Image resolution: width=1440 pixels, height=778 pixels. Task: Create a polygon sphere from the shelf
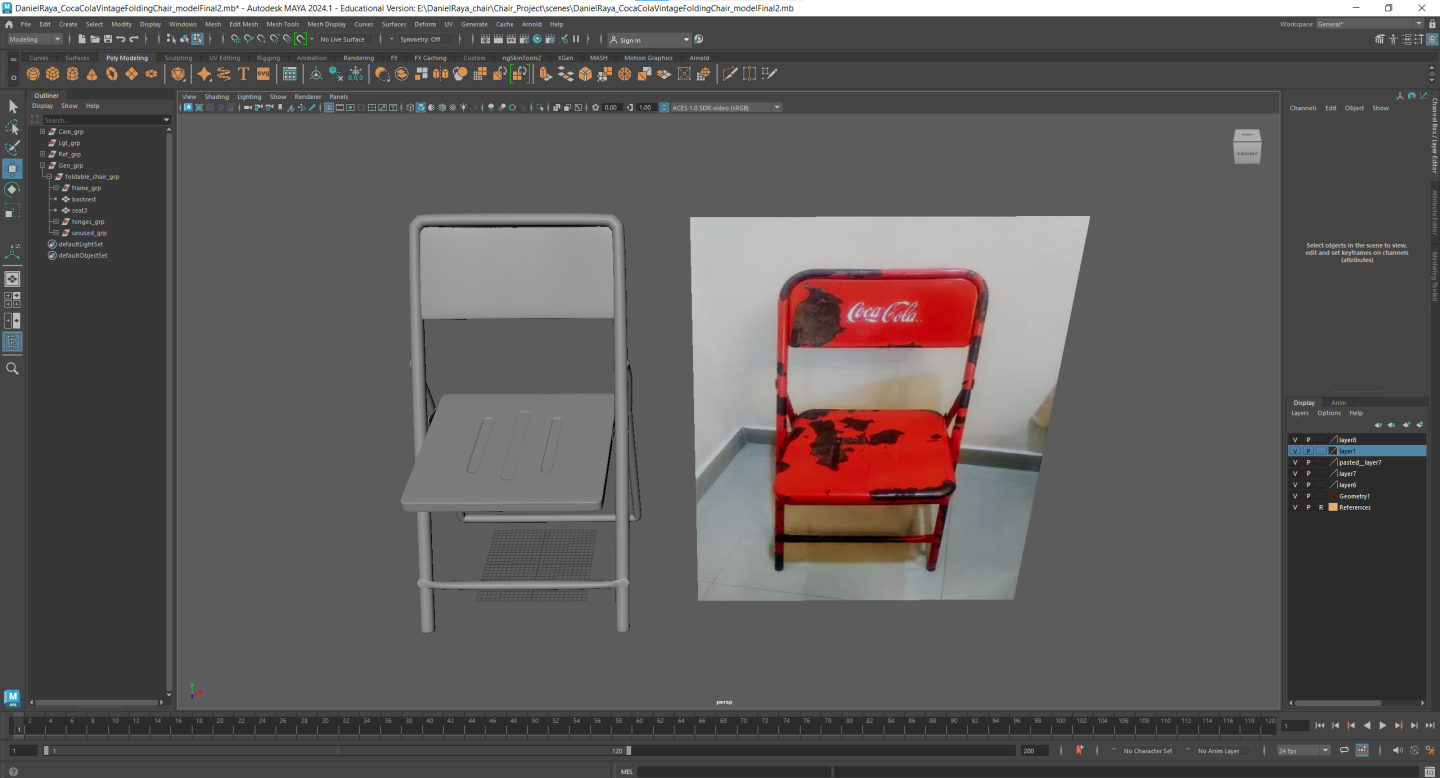point(33,74)
